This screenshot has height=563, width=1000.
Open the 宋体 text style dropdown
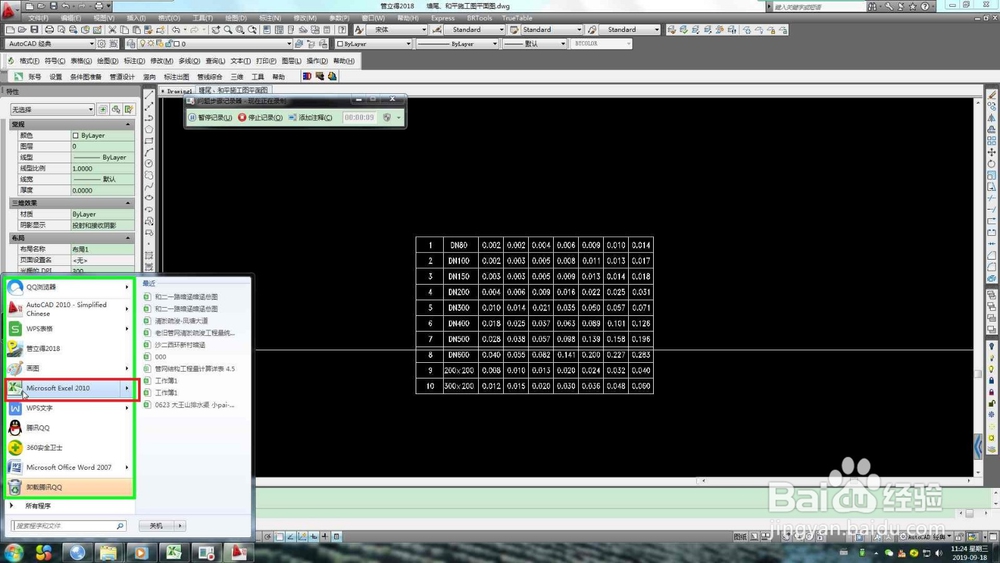coord(399,29)
